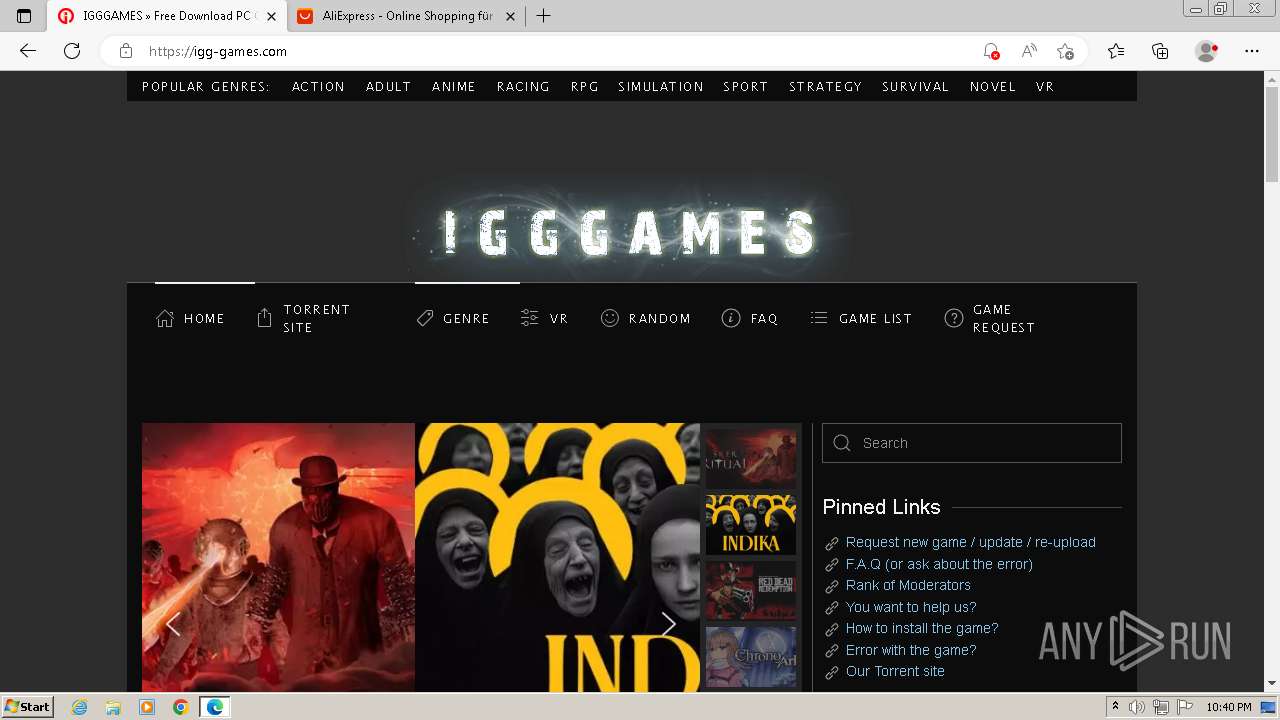The height and width of the screenshot is (720, 1280).
Task: Select the Chrono Ark slider thumbnail
Action: 751,656
